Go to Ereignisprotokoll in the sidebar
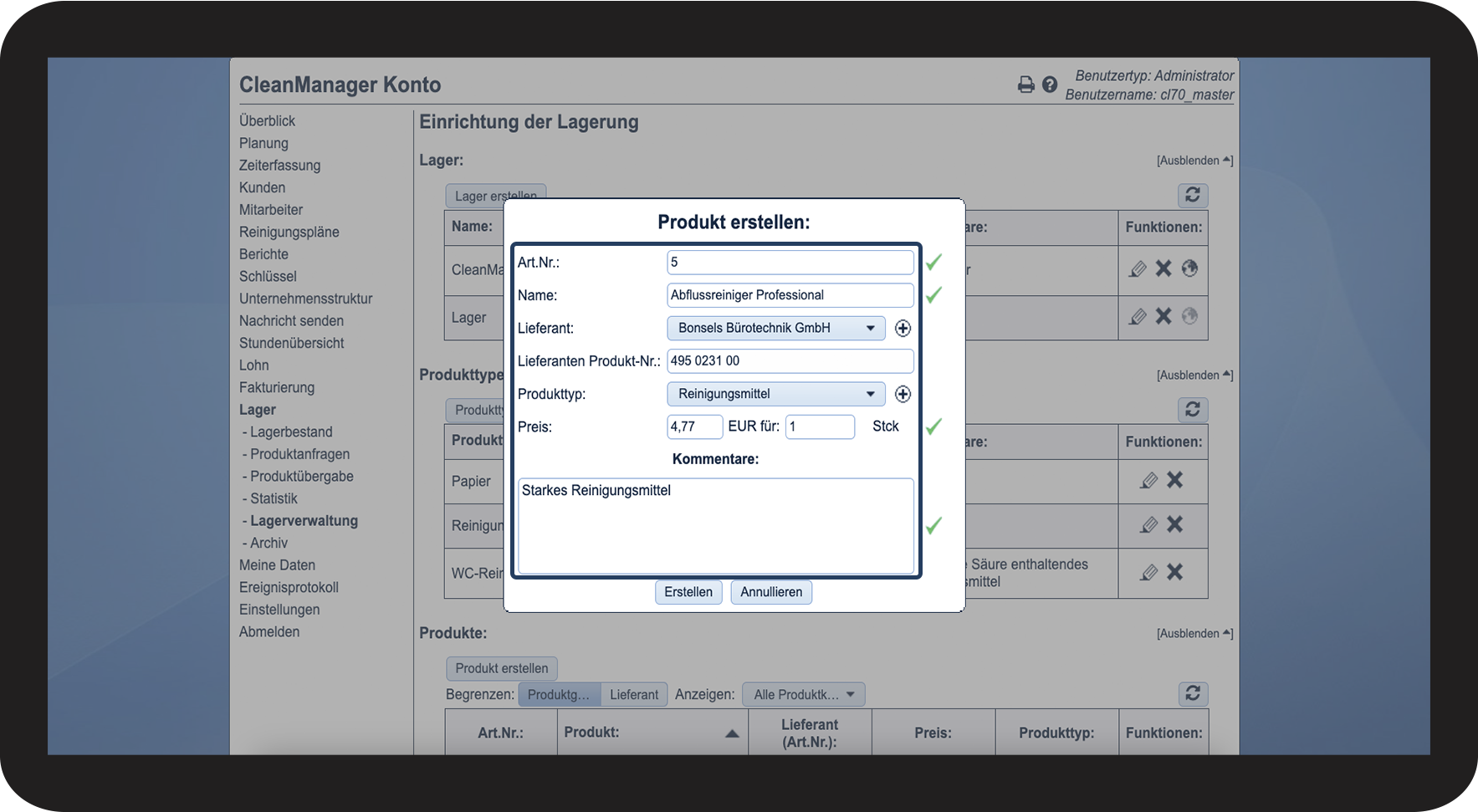Screen dimensions: 1478x812 pyautogui.click(x=289, y=588)
